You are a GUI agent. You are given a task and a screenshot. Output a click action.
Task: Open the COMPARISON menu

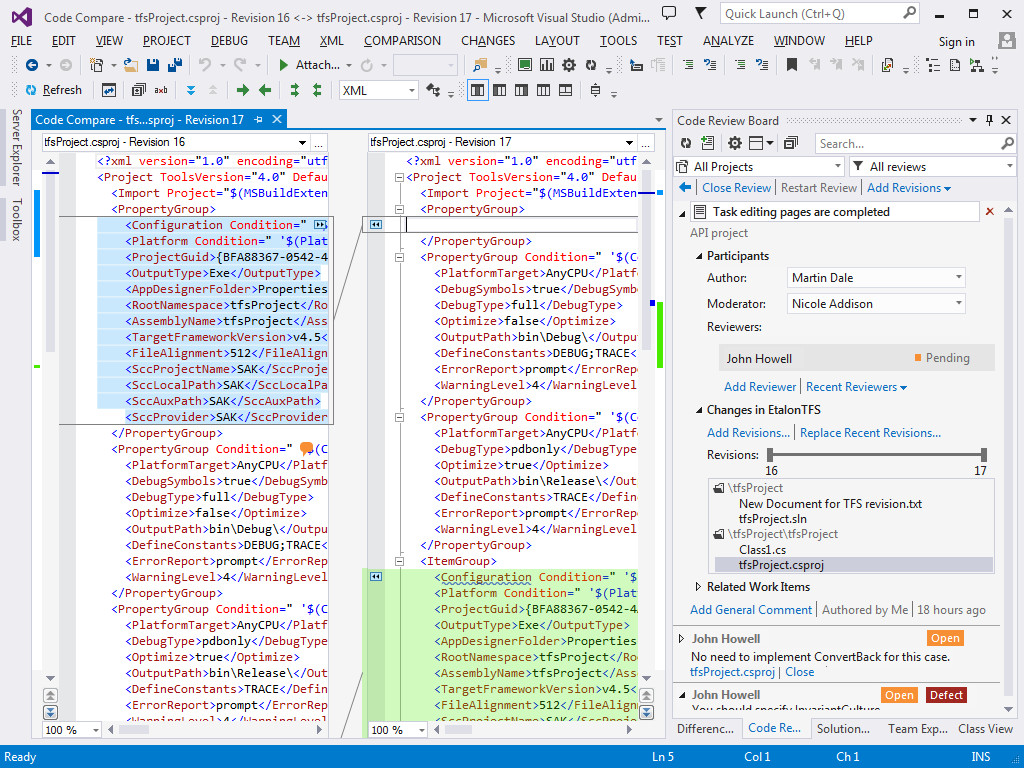[x=402, y=41]
